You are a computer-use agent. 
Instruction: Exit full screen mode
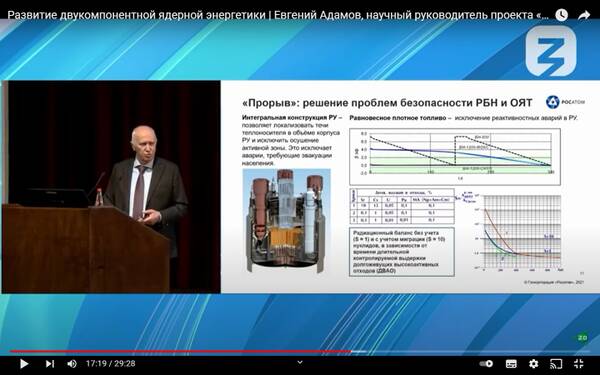pyautogui.click(x=579, y=364)
